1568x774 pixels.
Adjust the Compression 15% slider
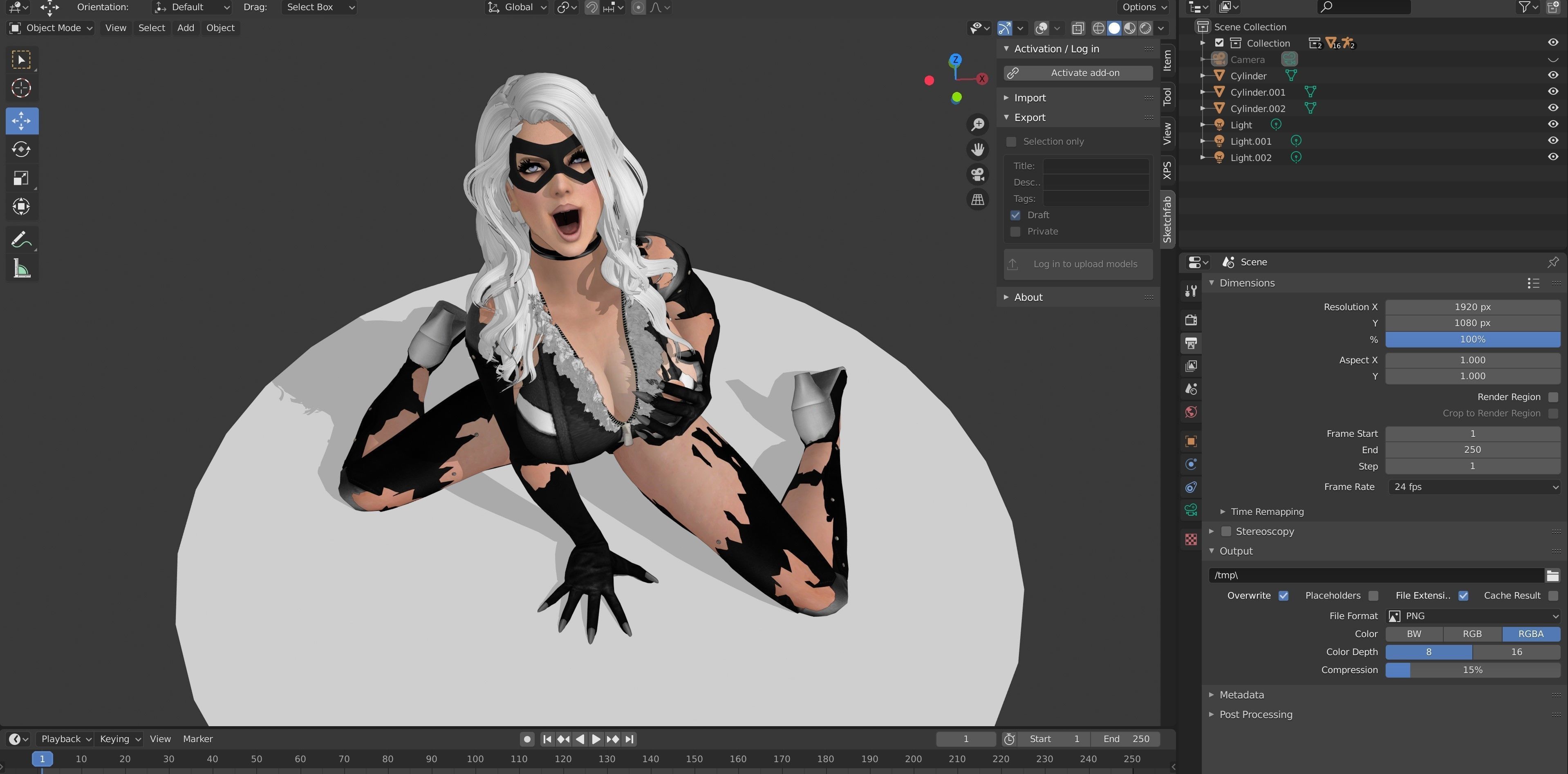[x=1472, y=670]
